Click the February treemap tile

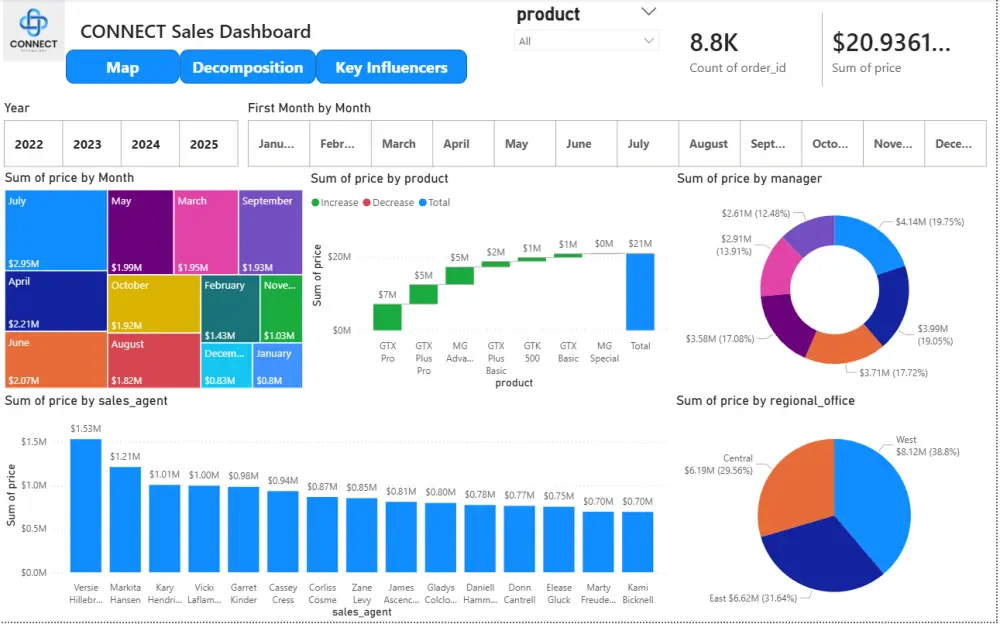[x=230, y=309]
